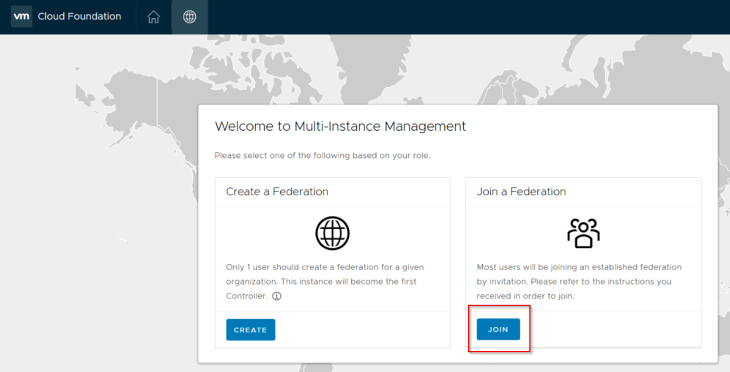This screenshot has height=372, width=730.
Task: Click "Please select one of the following" text
Action: click(x=322, y=156)
